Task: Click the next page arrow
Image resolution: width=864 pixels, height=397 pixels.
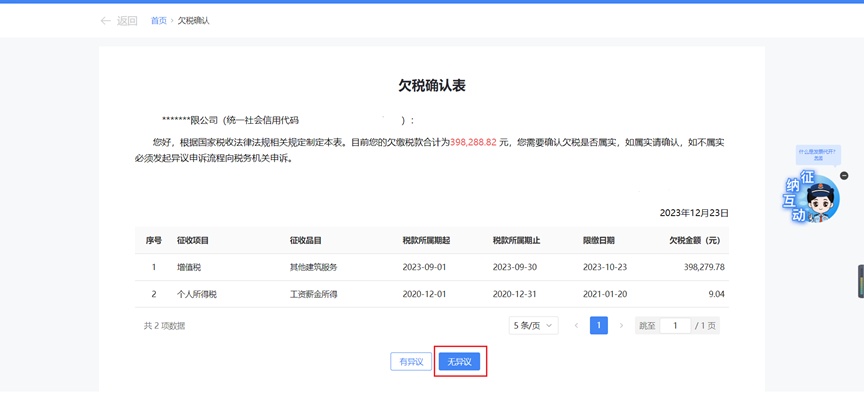Action: tap(621, 325)
